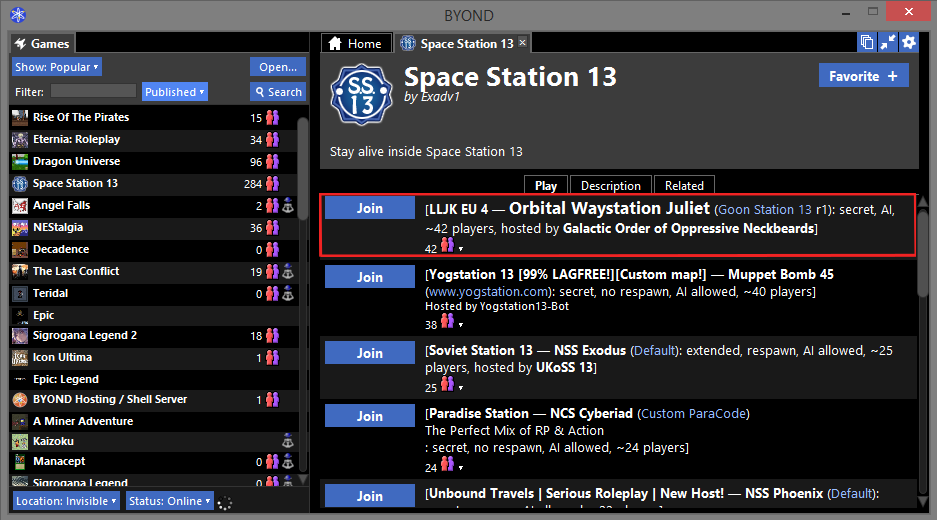The height and width of the screenshot is (521, 938).
Task: Expand player list arrow for Paradise Station
Action: coord(461,468)
